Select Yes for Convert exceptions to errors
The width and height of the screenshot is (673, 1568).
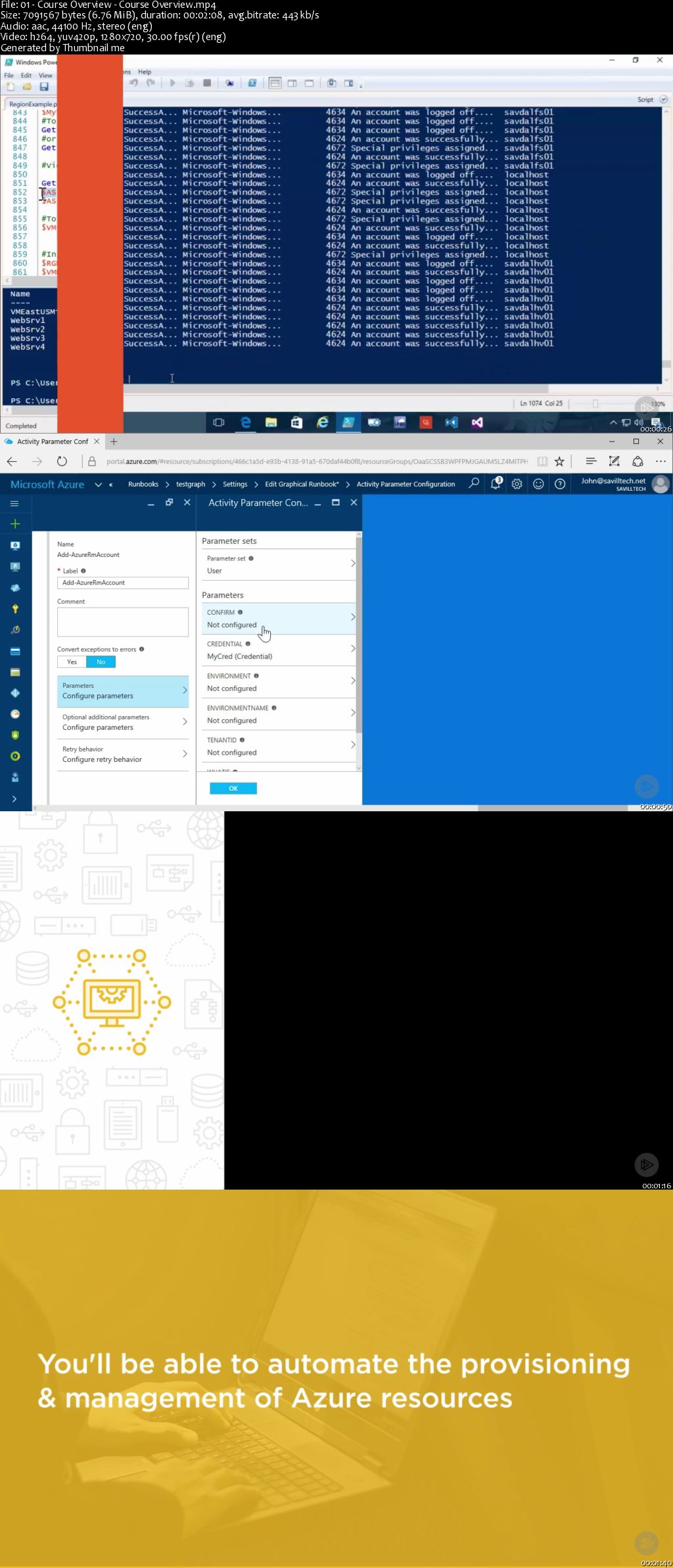(72, 661)
